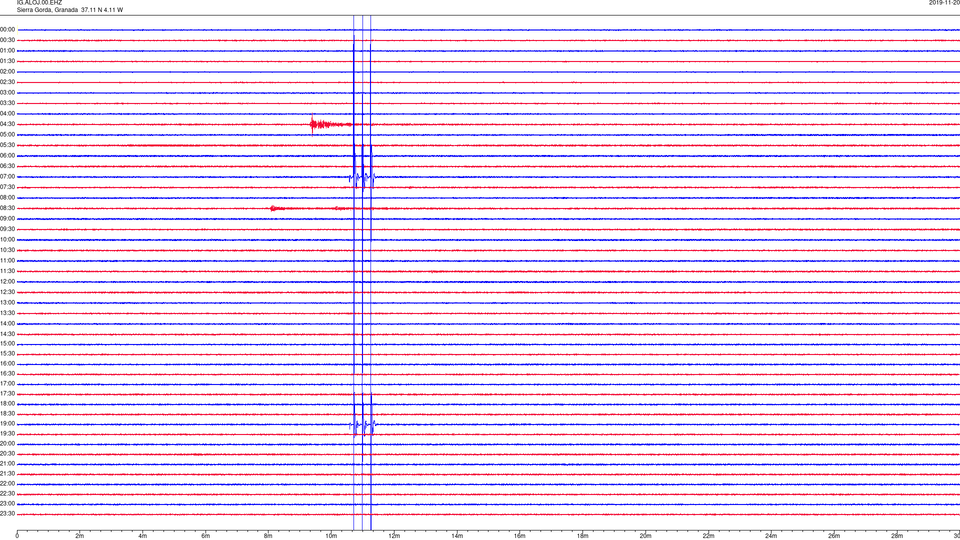
Task: Click the 15:00 trace time label
Action: pyautogui.click(x=7, y=344)
